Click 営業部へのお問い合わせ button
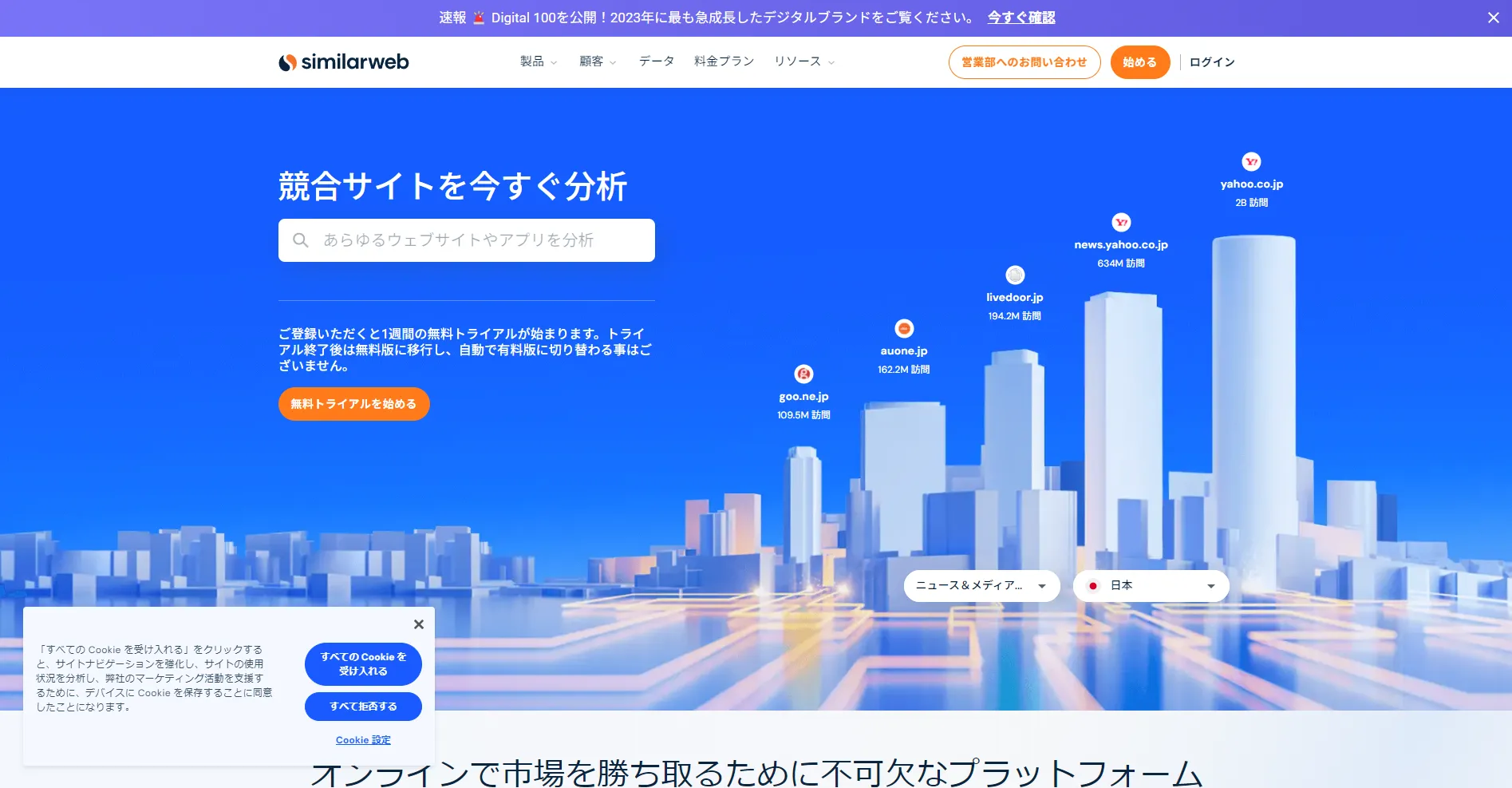Screen dimensions: 1512x788 1024,62
